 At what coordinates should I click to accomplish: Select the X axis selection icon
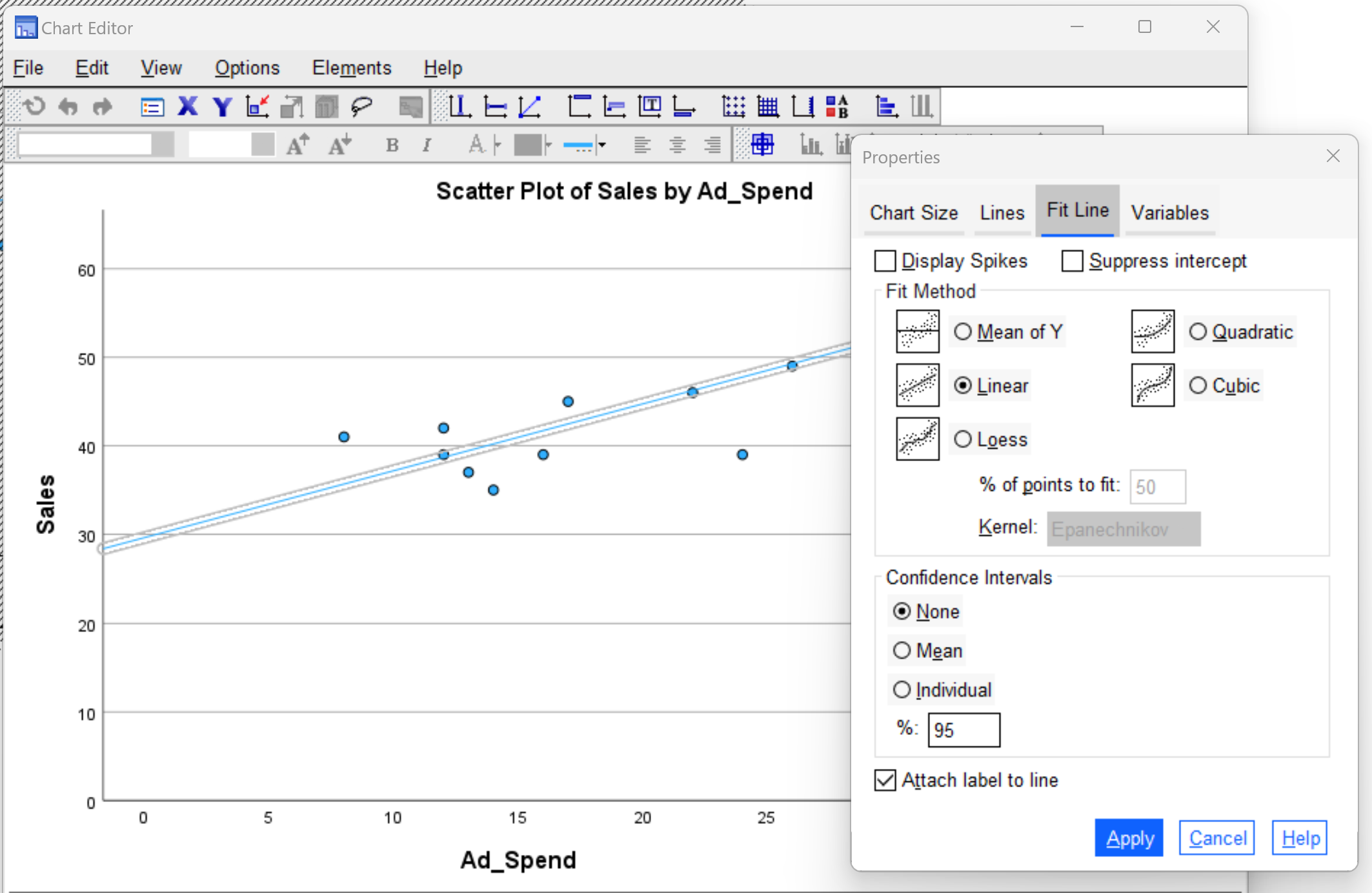coord(187,107)
